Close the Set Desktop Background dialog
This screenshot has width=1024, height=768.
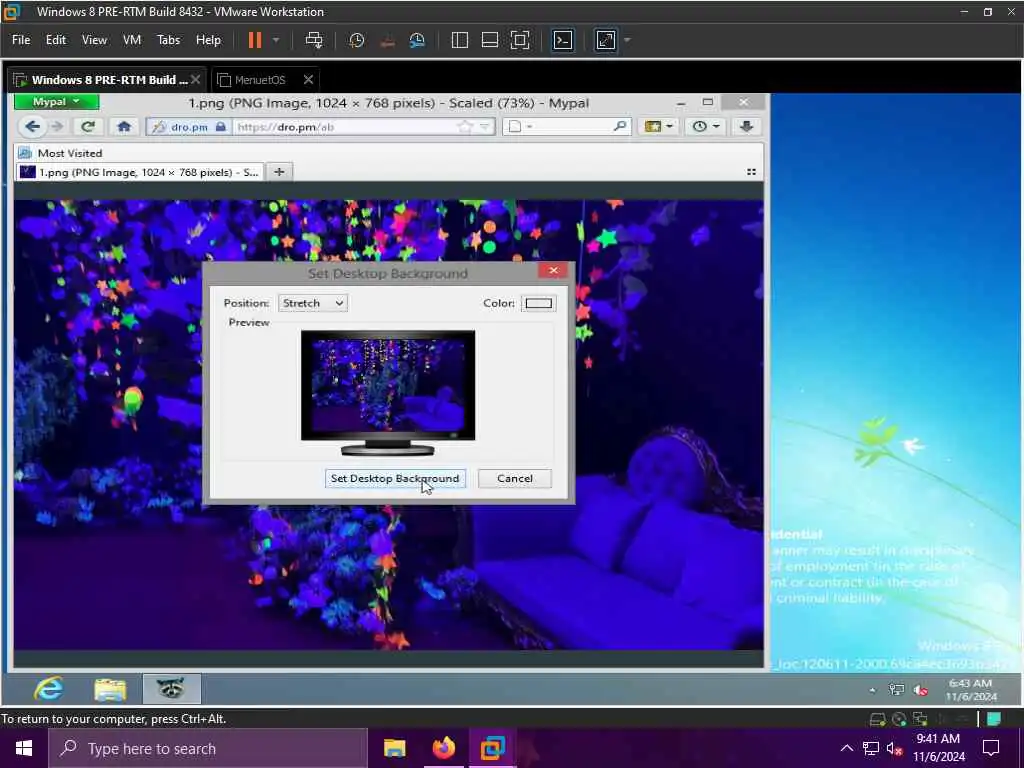point(553,270)
